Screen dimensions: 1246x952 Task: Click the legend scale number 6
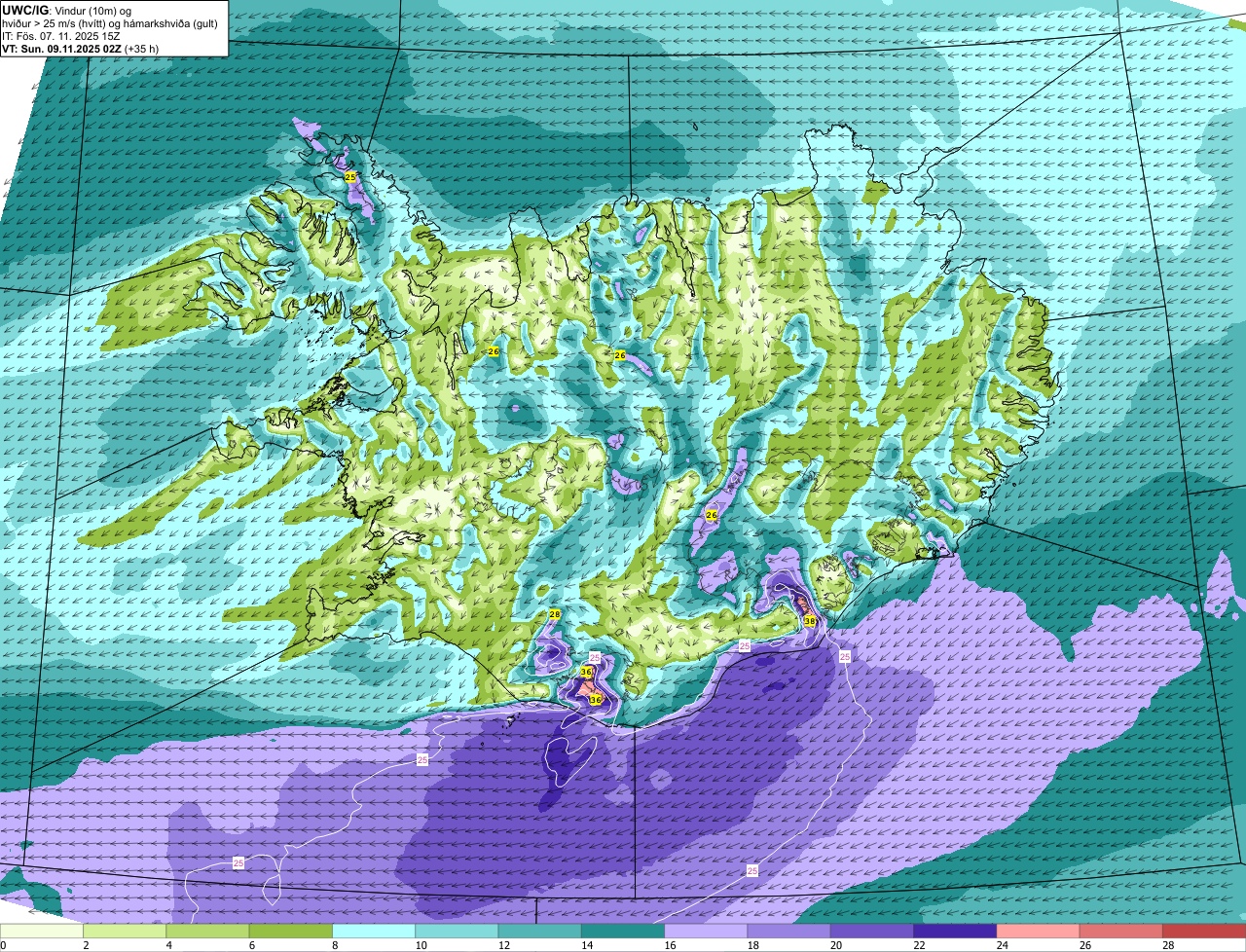point(251,945)
